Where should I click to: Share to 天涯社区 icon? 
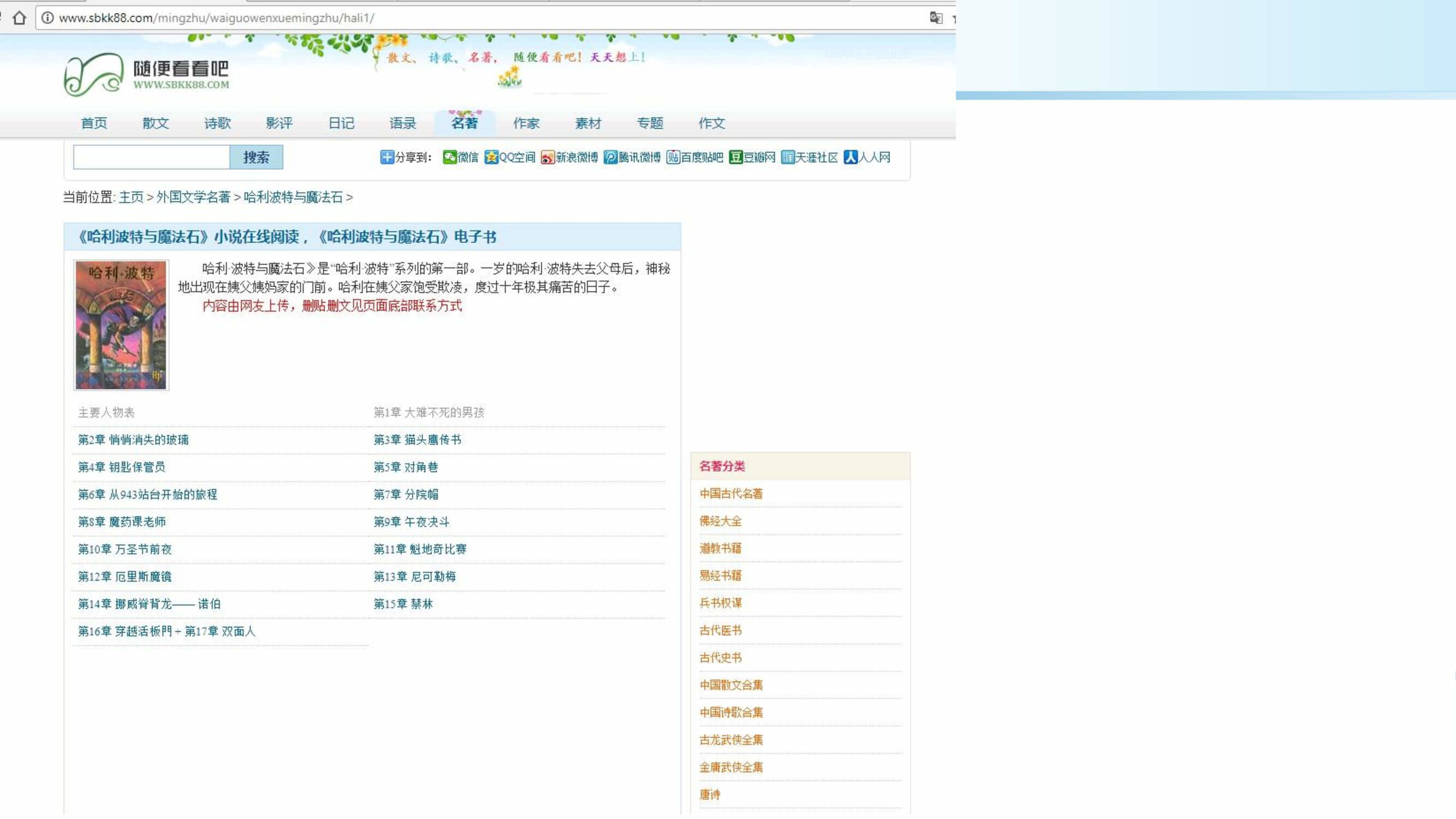[x=787, y=157]
